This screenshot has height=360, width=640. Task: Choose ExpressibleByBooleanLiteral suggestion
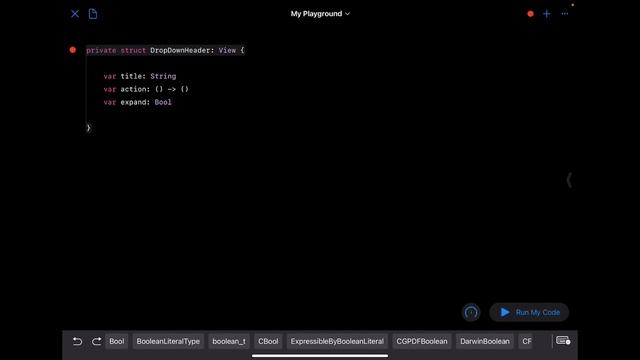coord(337,341)
